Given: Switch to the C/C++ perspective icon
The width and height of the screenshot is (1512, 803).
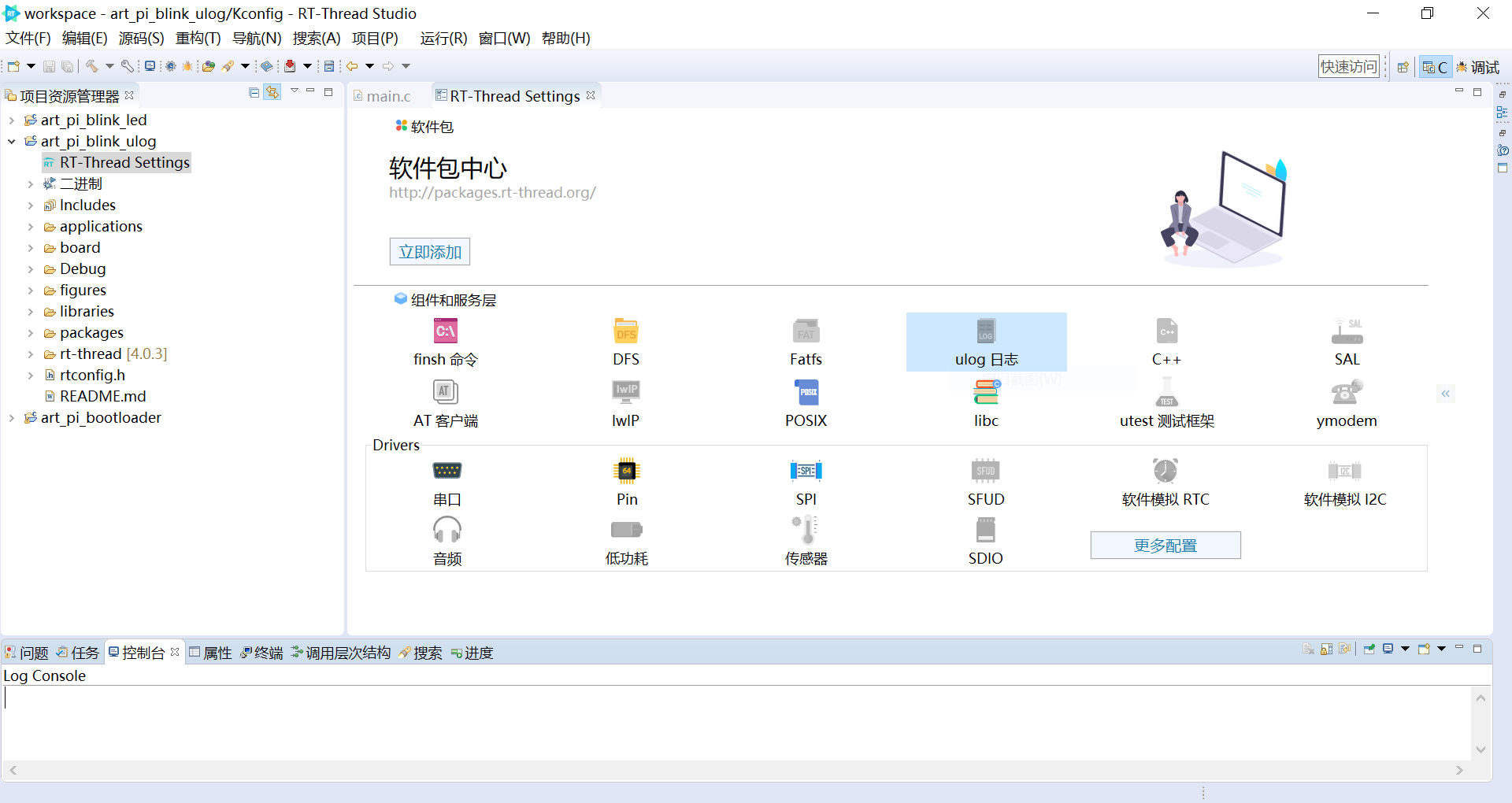Looking at the screenshot, I should tap(1435, 66).
